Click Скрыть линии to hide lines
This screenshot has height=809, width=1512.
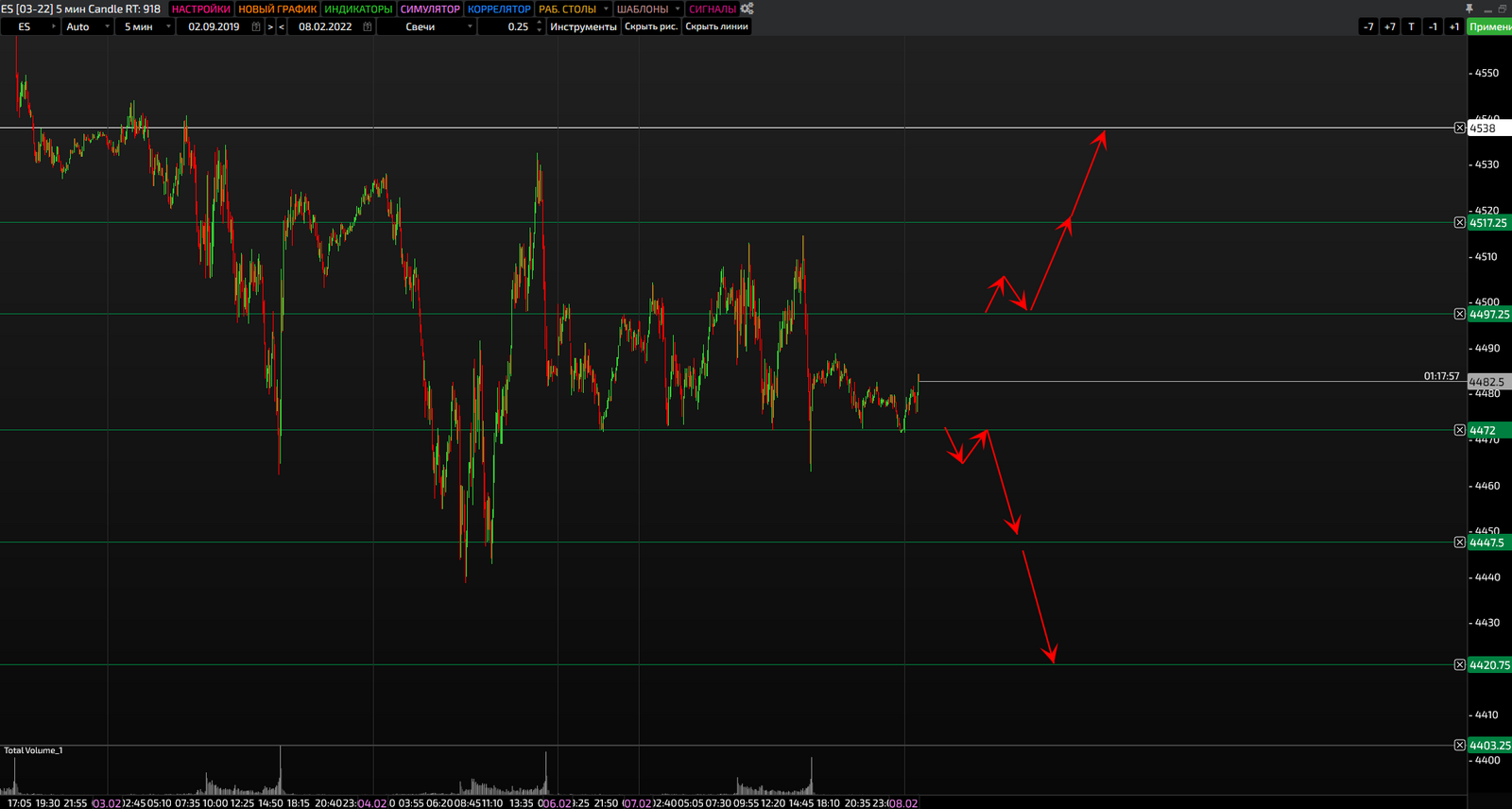point(716,26)
